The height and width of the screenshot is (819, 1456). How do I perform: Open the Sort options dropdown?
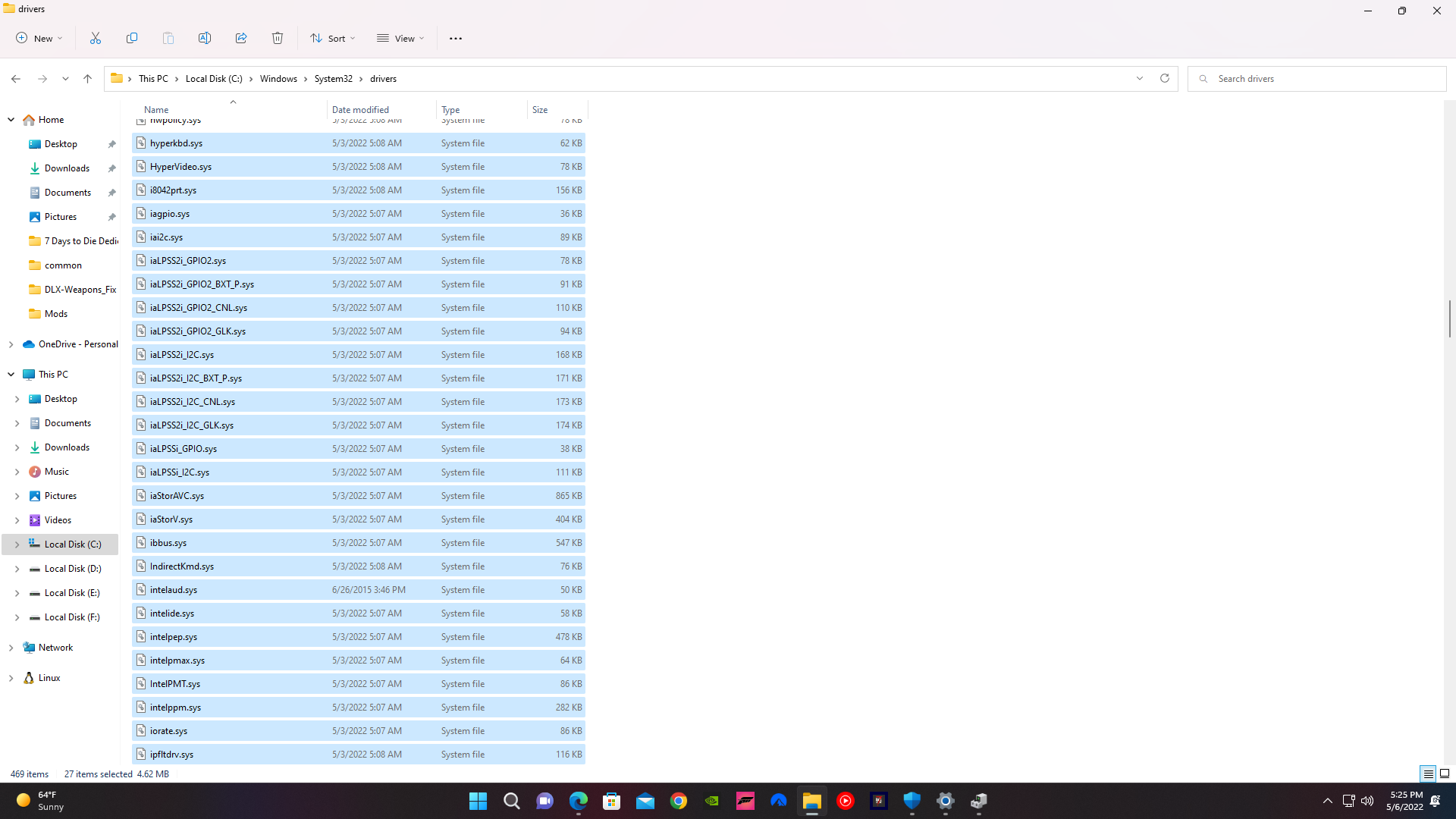pos(332,38)
